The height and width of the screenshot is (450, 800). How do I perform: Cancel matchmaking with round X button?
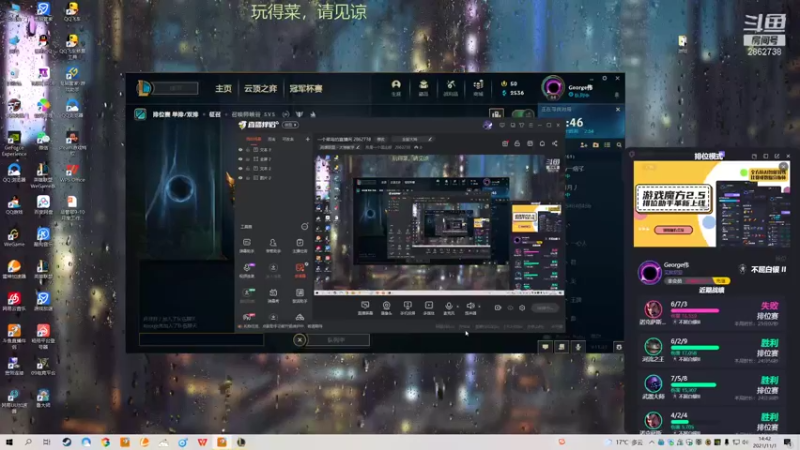point(300,340)
